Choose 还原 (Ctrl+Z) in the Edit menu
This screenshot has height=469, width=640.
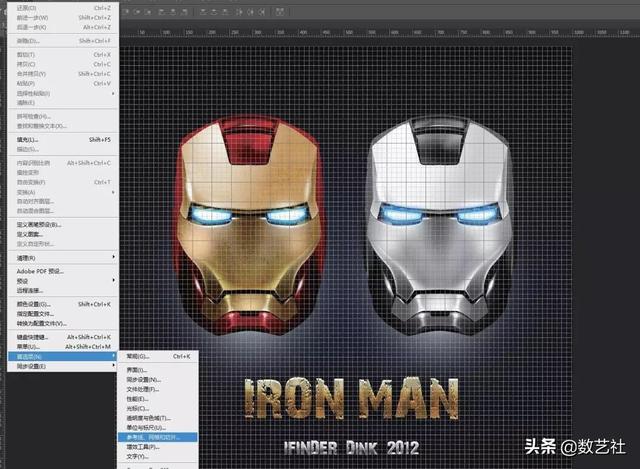63,8
